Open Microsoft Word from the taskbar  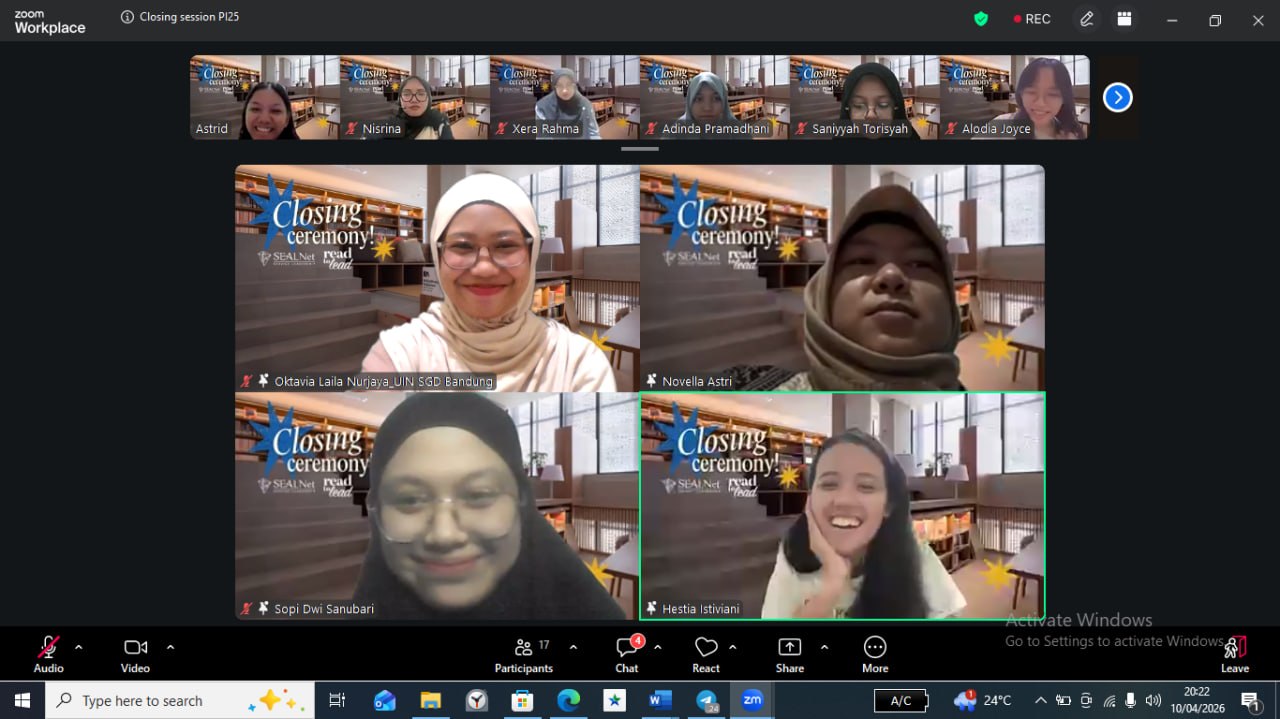pyautogui.click(x=660, y=700)
